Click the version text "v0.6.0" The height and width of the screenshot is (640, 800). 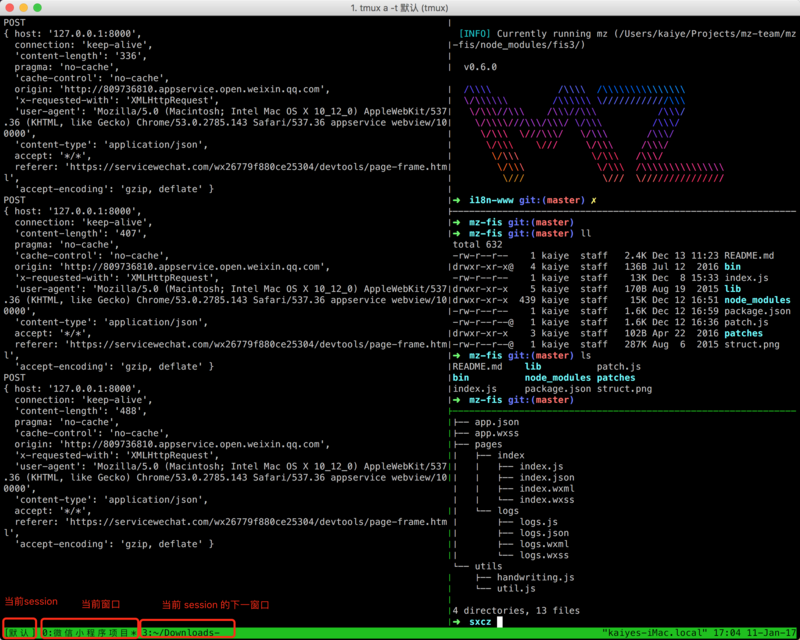click(x=480, y=67)
